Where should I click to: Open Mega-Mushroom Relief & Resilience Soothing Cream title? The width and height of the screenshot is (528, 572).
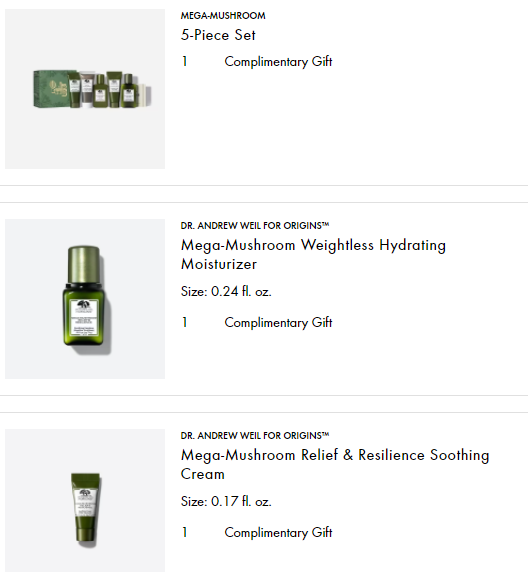tap(335, 464)
